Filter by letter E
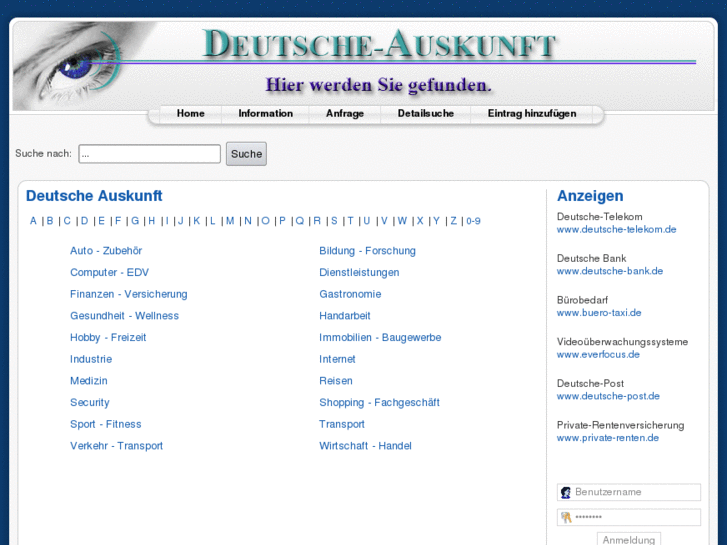This screenshot has height=545, width=727. point(102,221)
